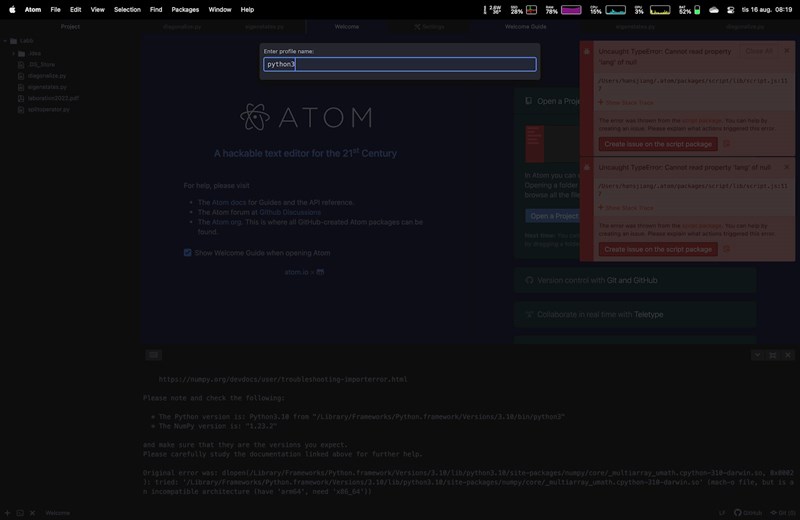800x520 pixels.
Task: Click the Version control with Git and GitHub icon
Action: 529,281
